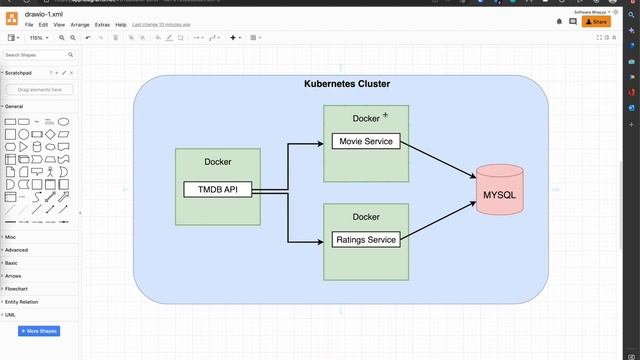Click the shadow square toolbar icon

[180, 38]
